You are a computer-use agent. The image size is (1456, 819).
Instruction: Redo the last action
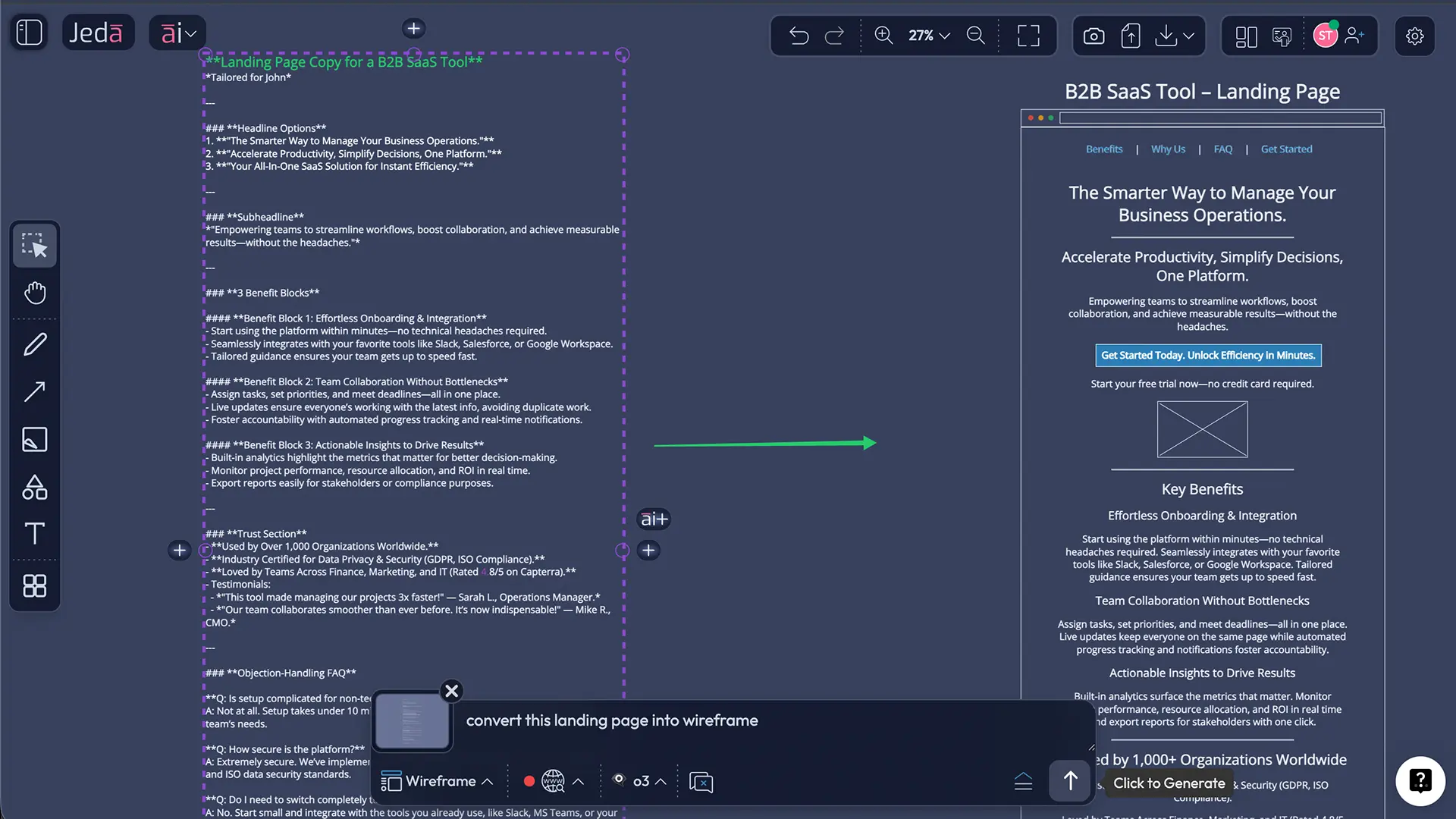pos(834,36)
